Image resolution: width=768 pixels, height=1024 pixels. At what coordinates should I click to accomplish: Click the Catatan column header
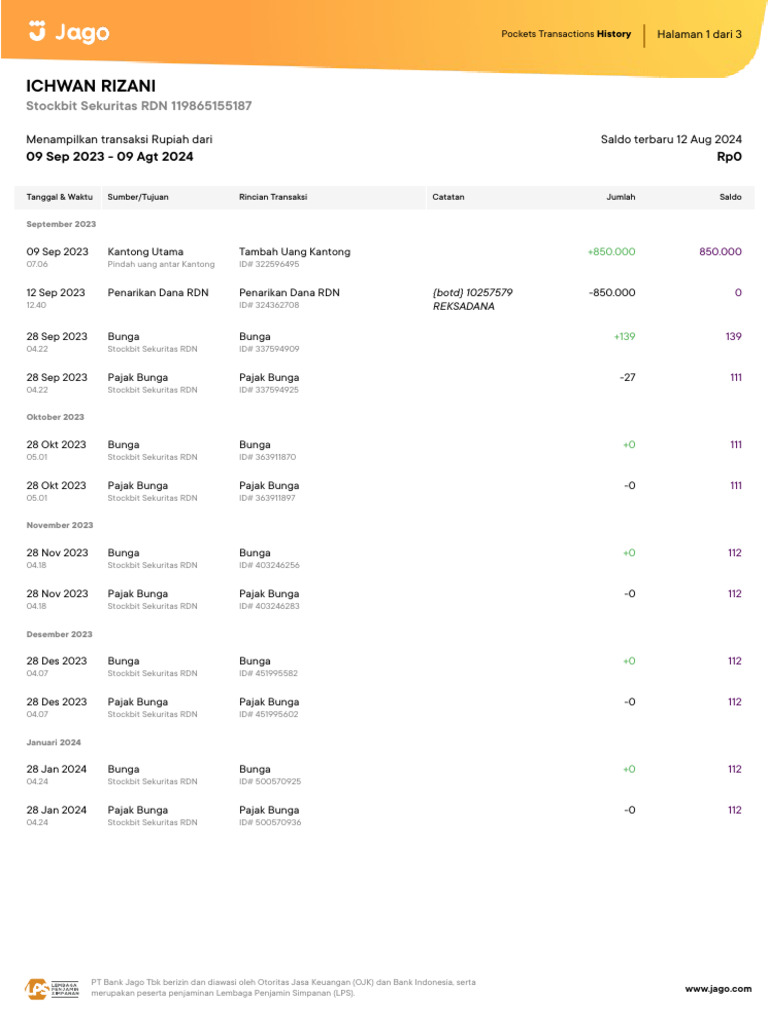[448, 197]
